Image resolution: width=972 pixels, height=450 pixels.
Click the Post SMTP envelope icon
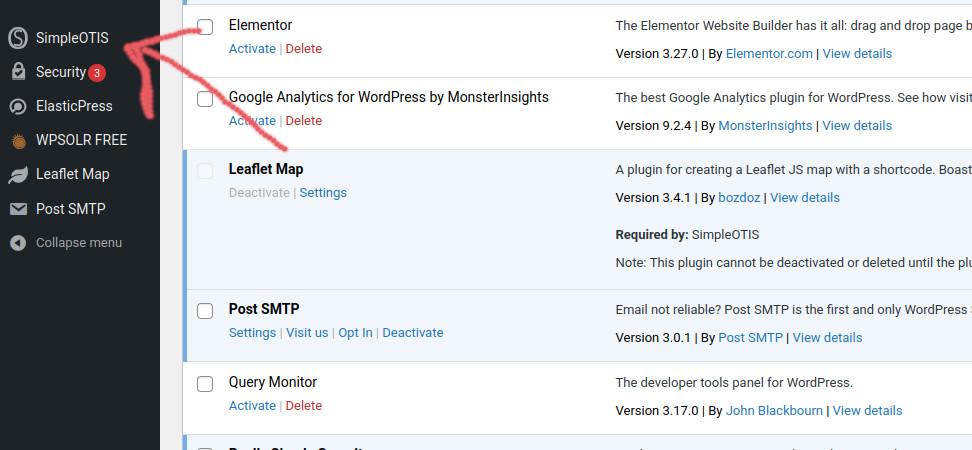coord(19,210)
